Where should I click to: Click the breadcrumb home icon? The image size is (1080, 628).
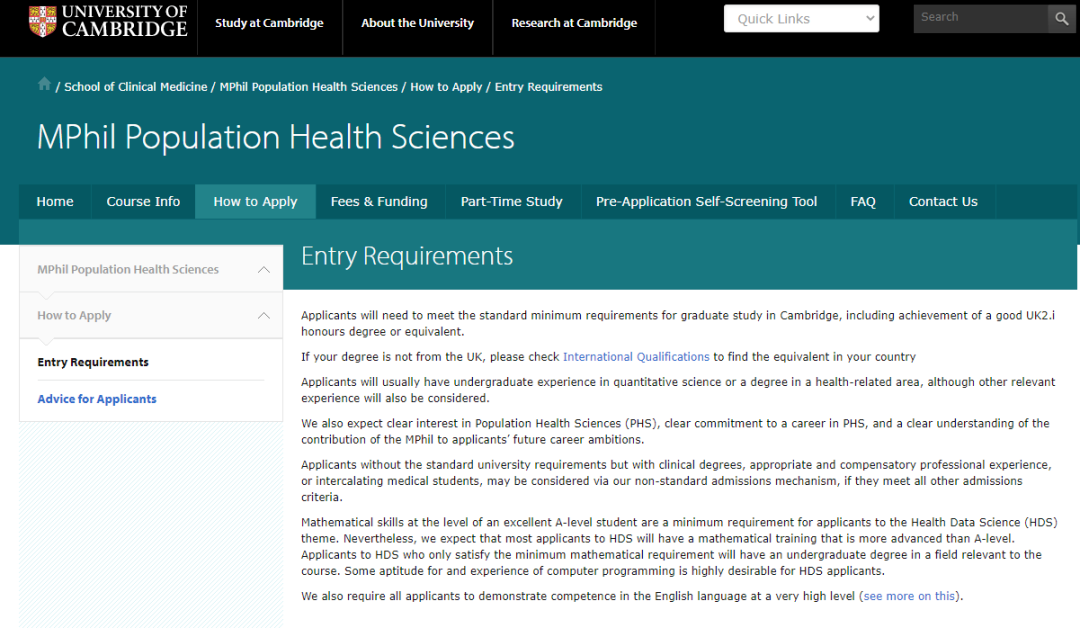pos(44,84)
